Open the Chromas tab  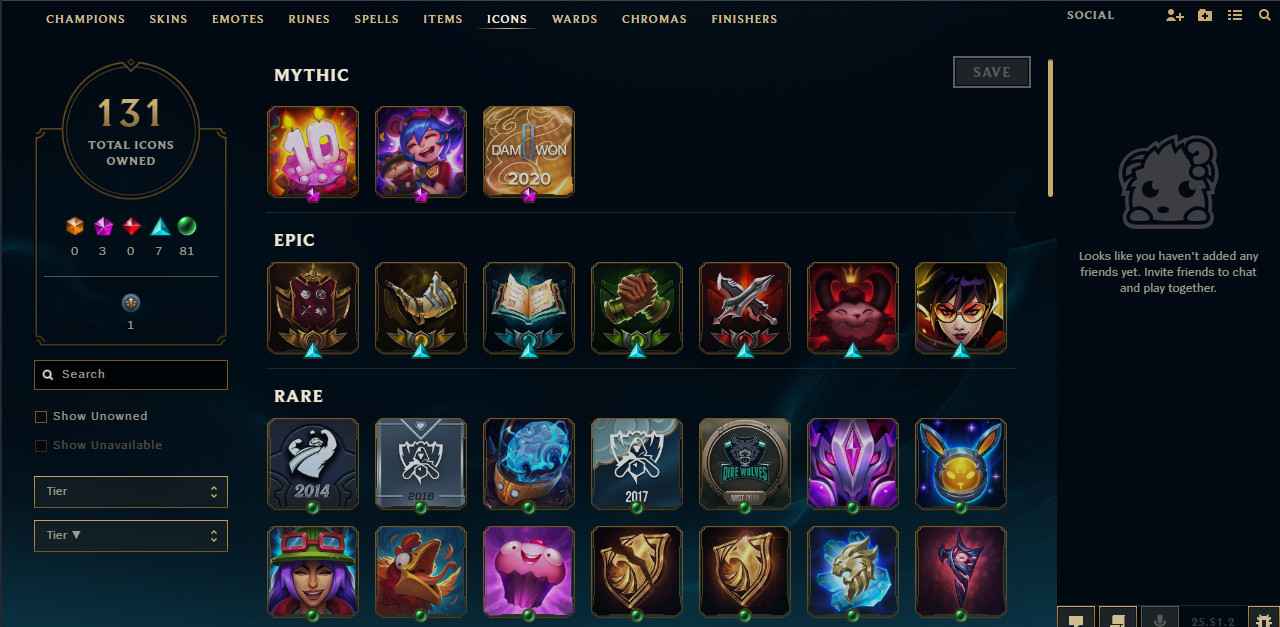click(x=654, y=19)
